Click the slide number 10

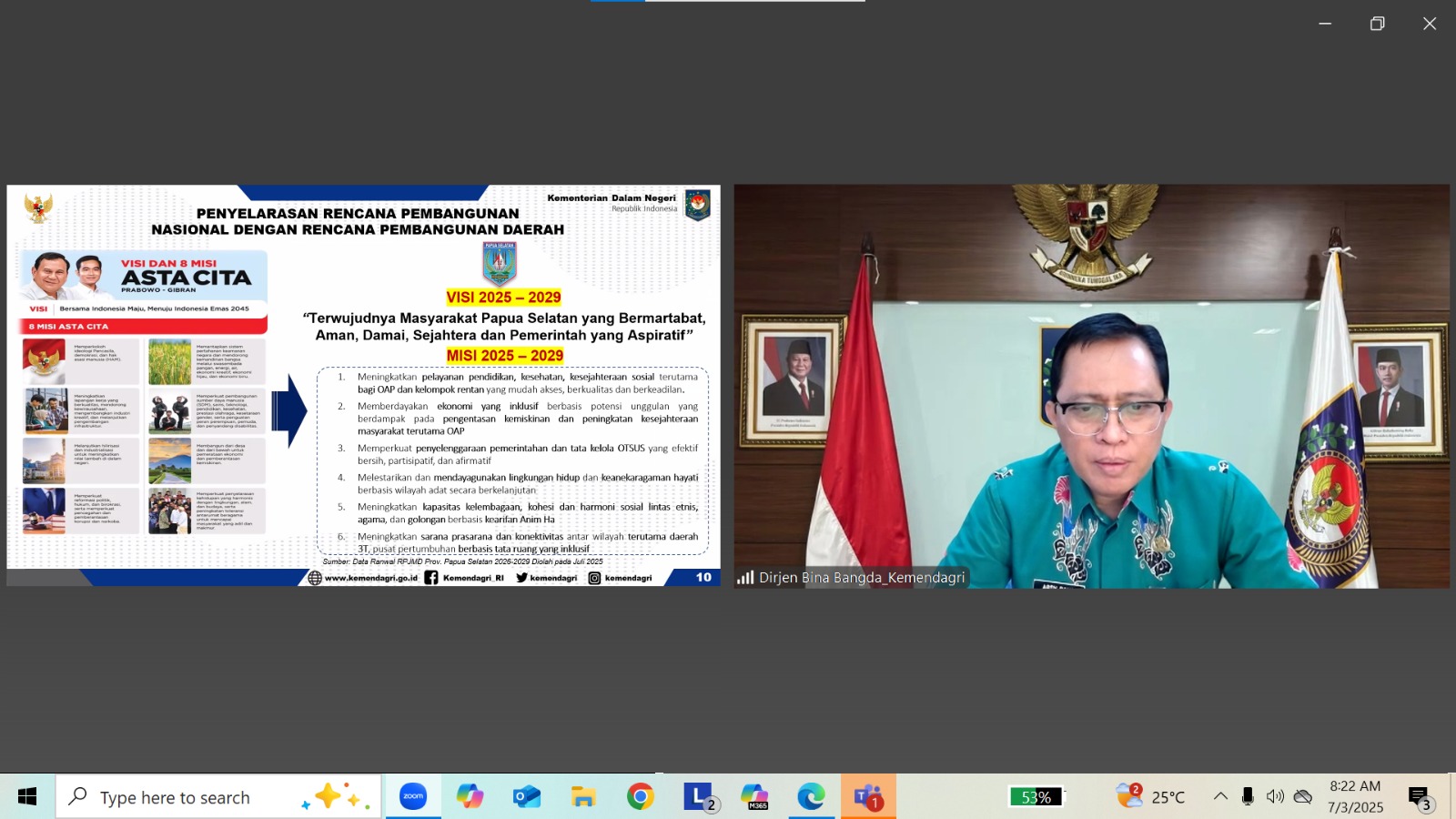703,577
